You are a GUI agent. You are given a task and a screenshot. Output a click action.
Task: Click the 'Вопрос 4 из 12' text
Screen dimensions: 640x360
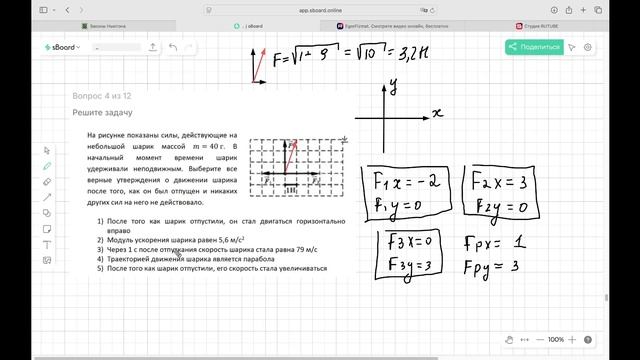[102, 96]
